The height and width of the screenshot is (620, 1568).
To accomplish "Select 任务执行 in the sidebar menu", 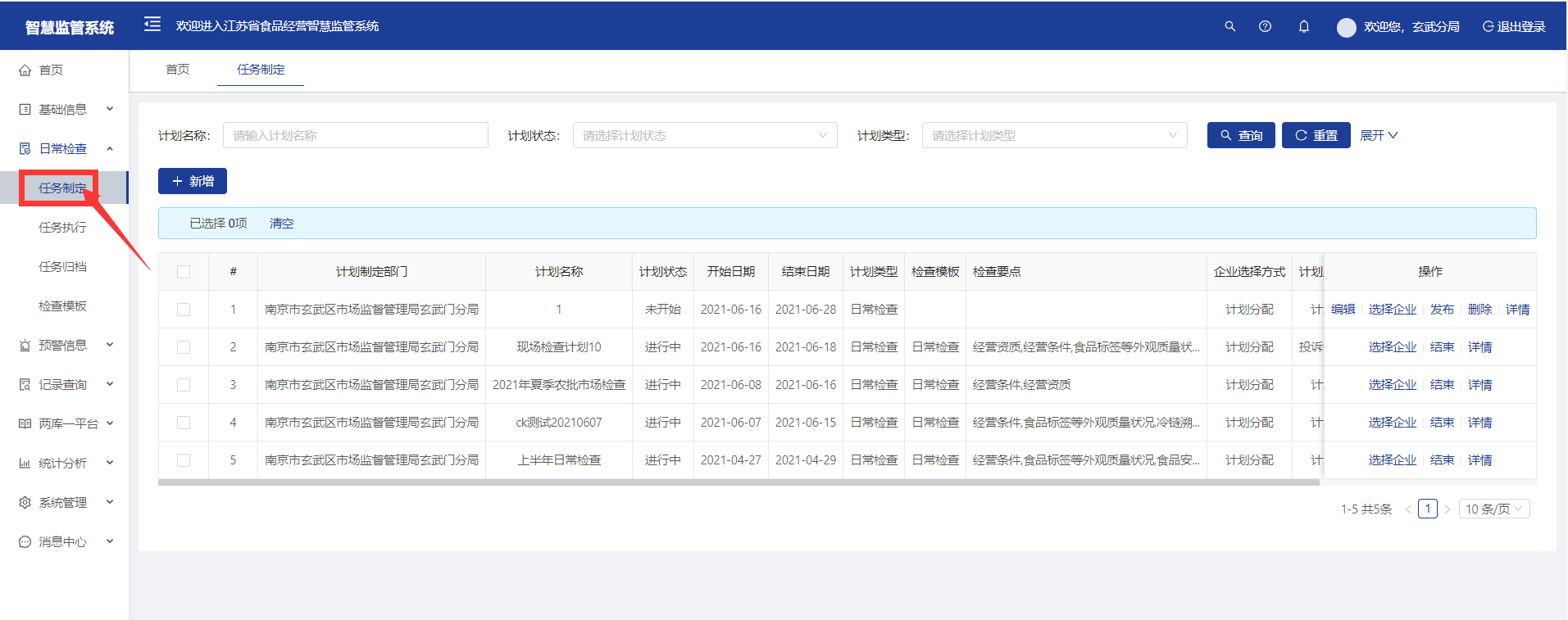I will (x=62, y=228).
